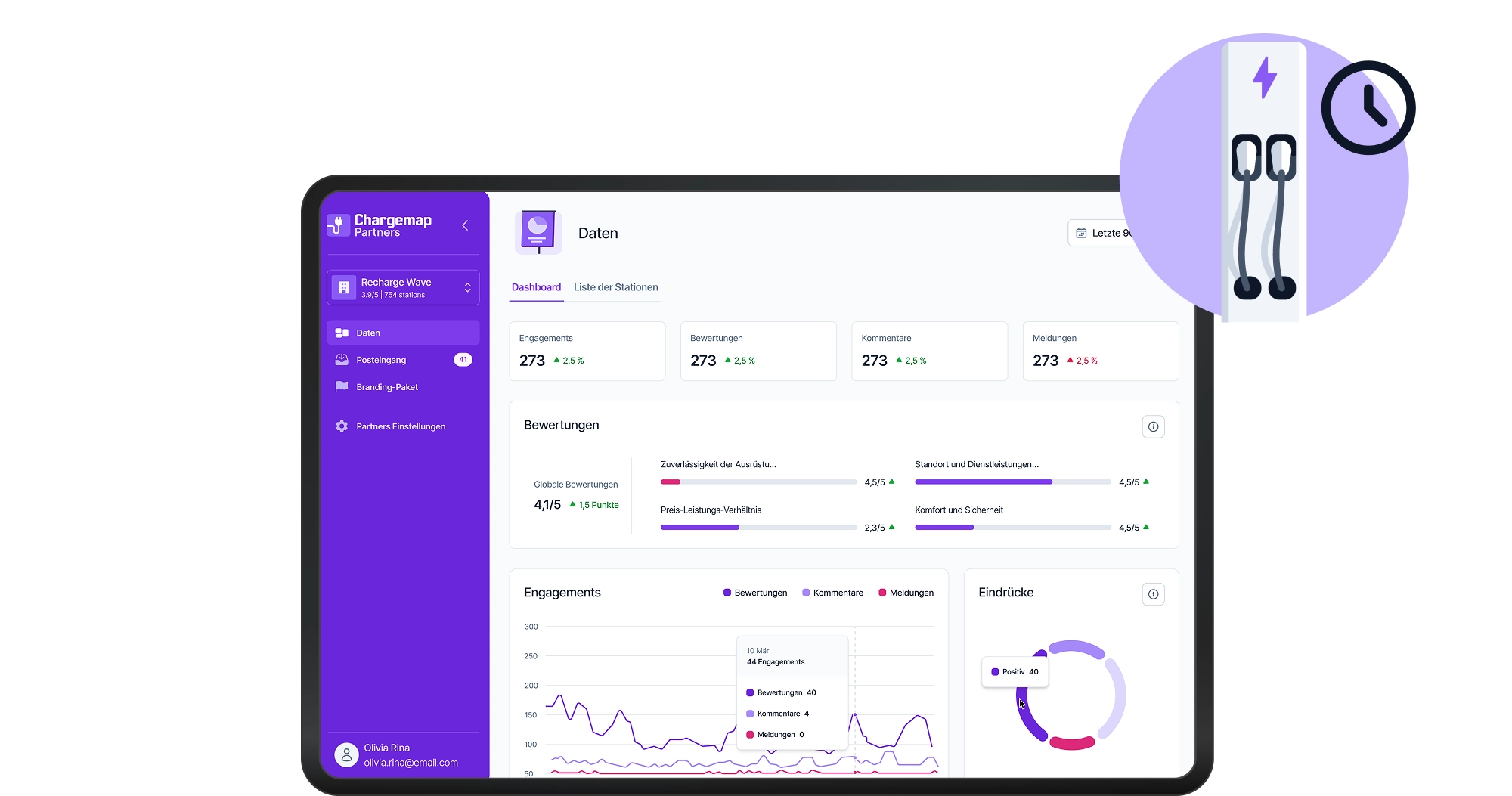Select the Dashboard tab
1512x796 pixels.
(x=536, y=287)
